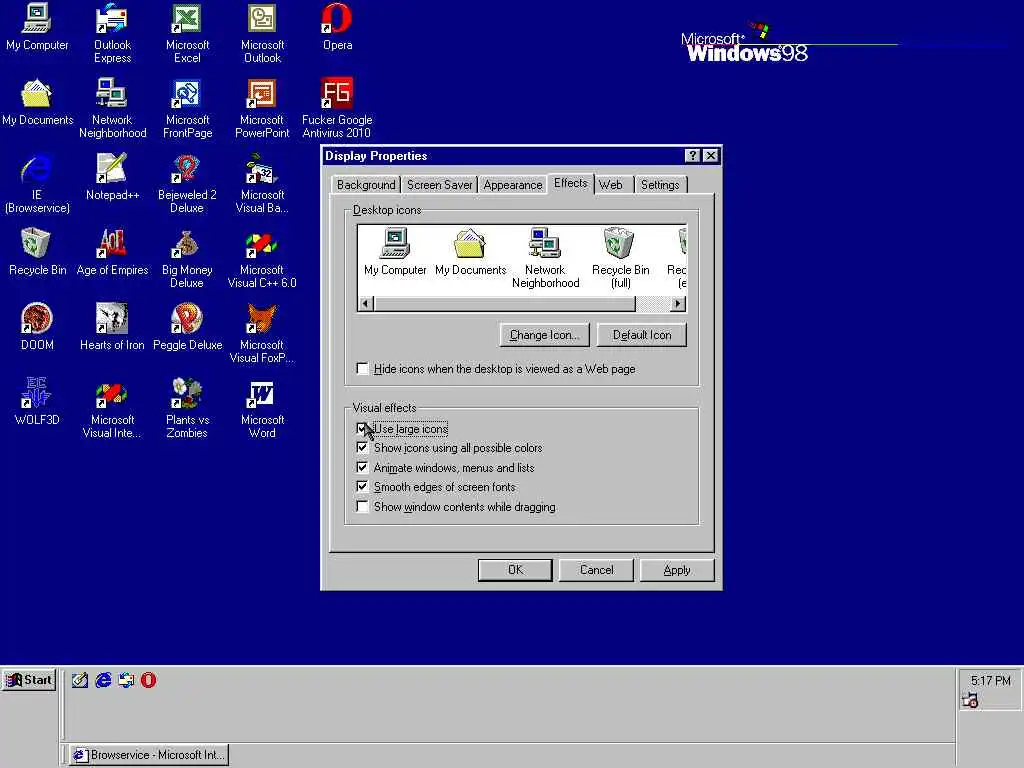The height and width of the screenshot is (768, 1024).
Task: Enable Show window contents while dragging
Action: (362, 506)
